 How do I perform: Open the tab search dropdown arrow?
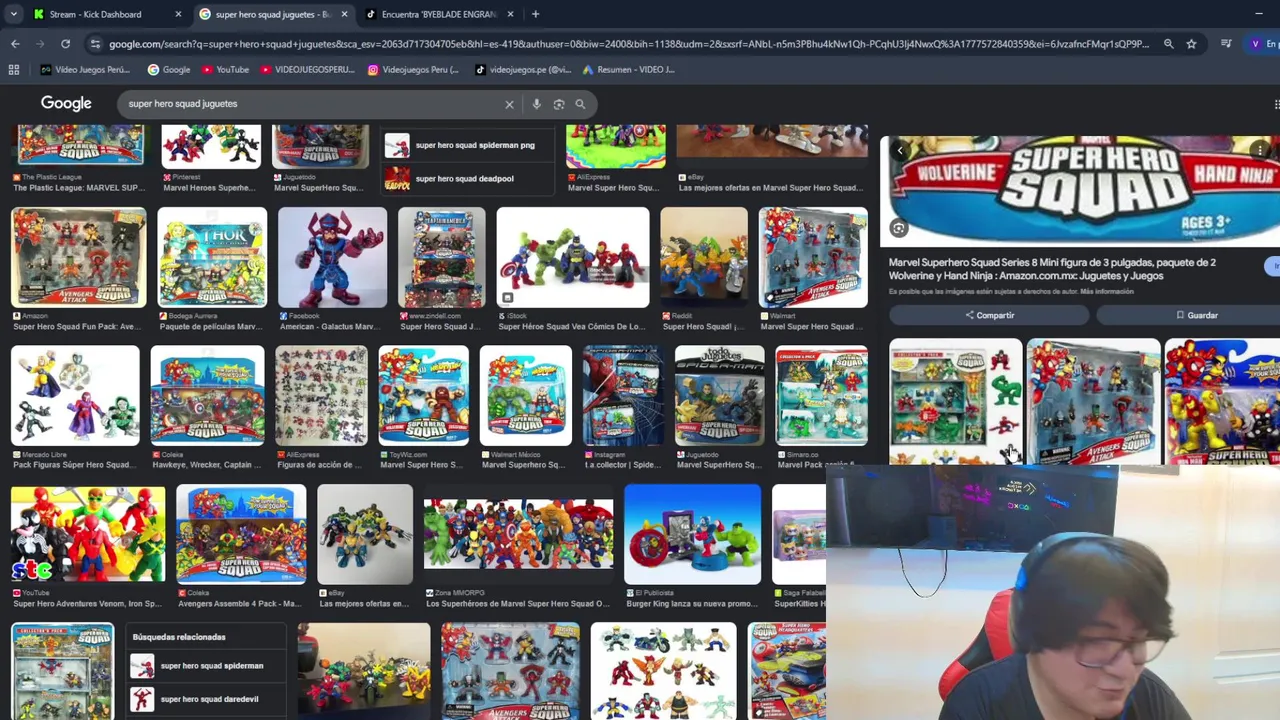14,14
